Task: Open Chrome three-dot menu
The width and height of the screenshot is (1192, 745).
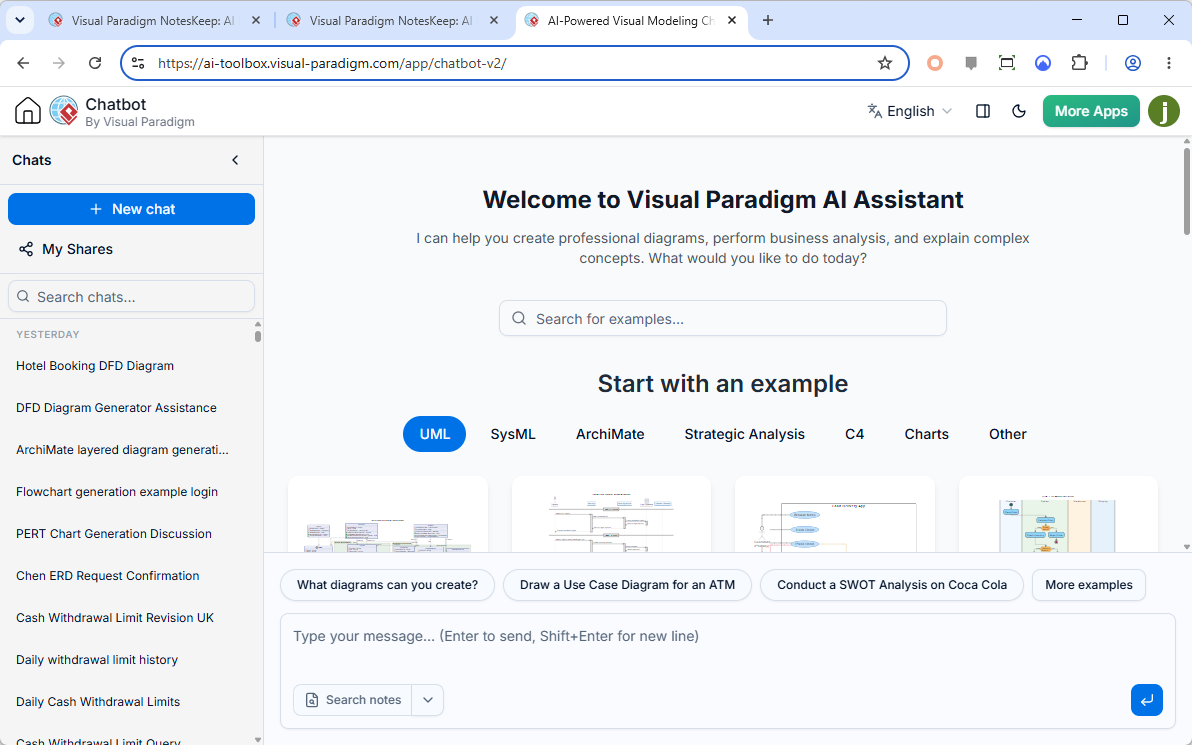Action: pyautogui.click(x=1168, y=63)
